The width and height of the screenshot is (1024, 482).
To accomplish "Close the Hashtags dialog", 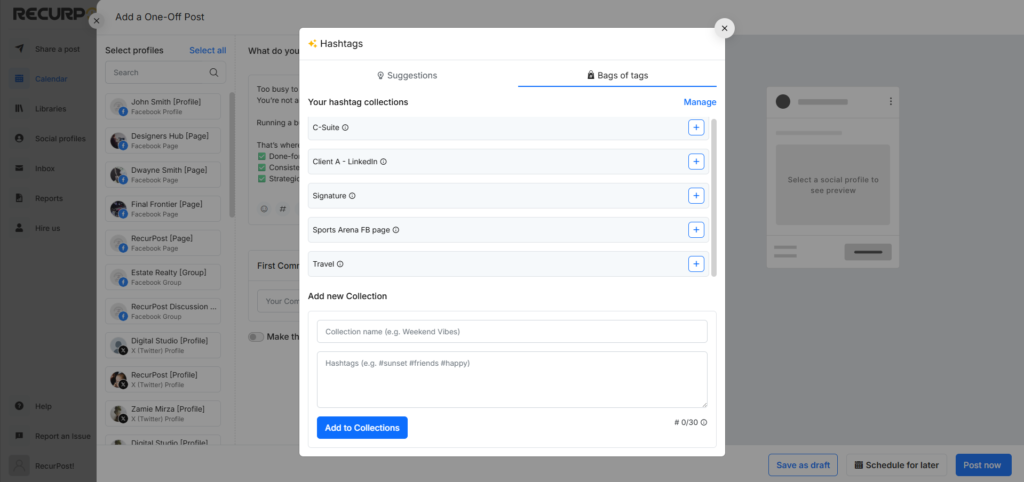I will click(x=724, y=28).
